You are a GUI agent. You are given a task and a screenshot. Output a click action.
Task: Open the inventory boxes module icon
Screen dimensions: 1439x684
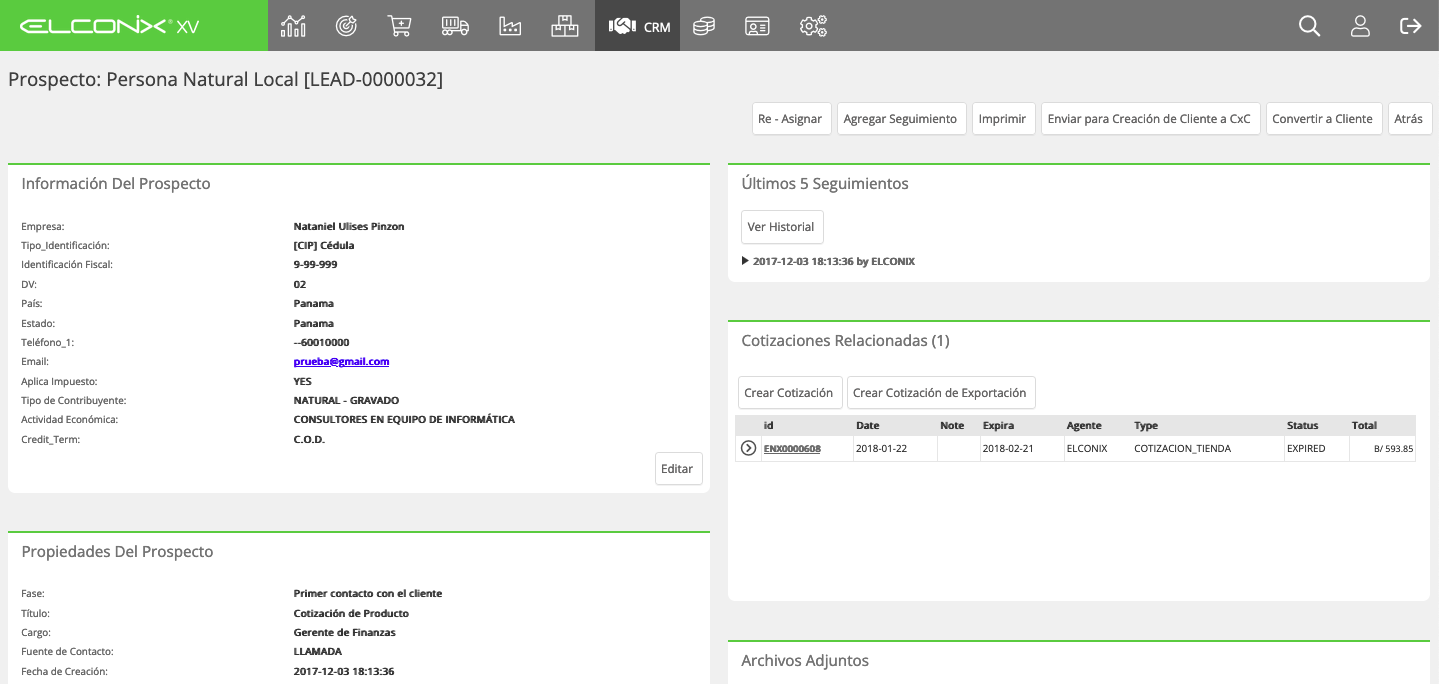click(x=565, y=26)
